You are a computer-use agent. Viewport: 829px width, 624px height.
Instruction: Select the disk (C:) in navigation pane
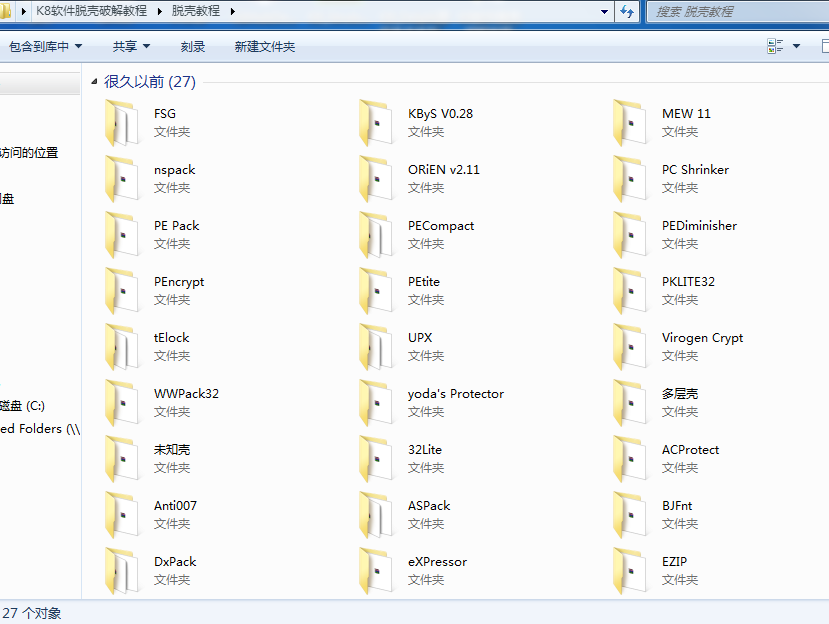coord(22,406)
